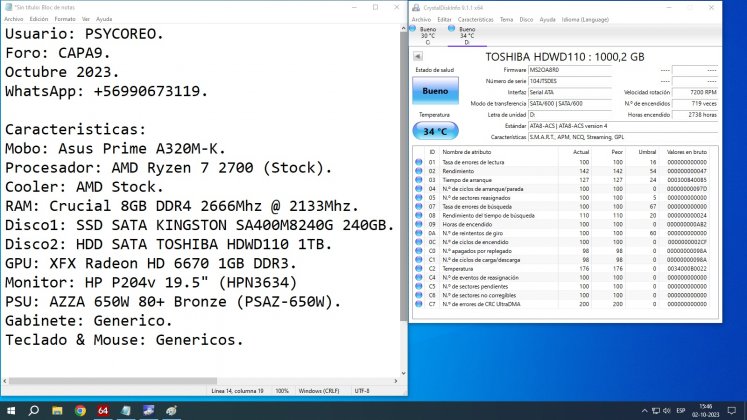
Task: Open Idioma (Language) menu
Action: (x=585, y=20)
